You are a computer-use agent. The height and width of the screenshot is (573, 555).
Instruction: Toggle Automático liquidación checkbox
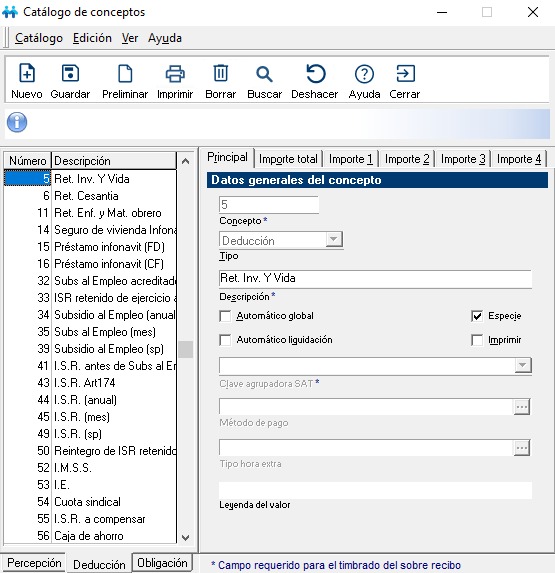tap(225, 340)
